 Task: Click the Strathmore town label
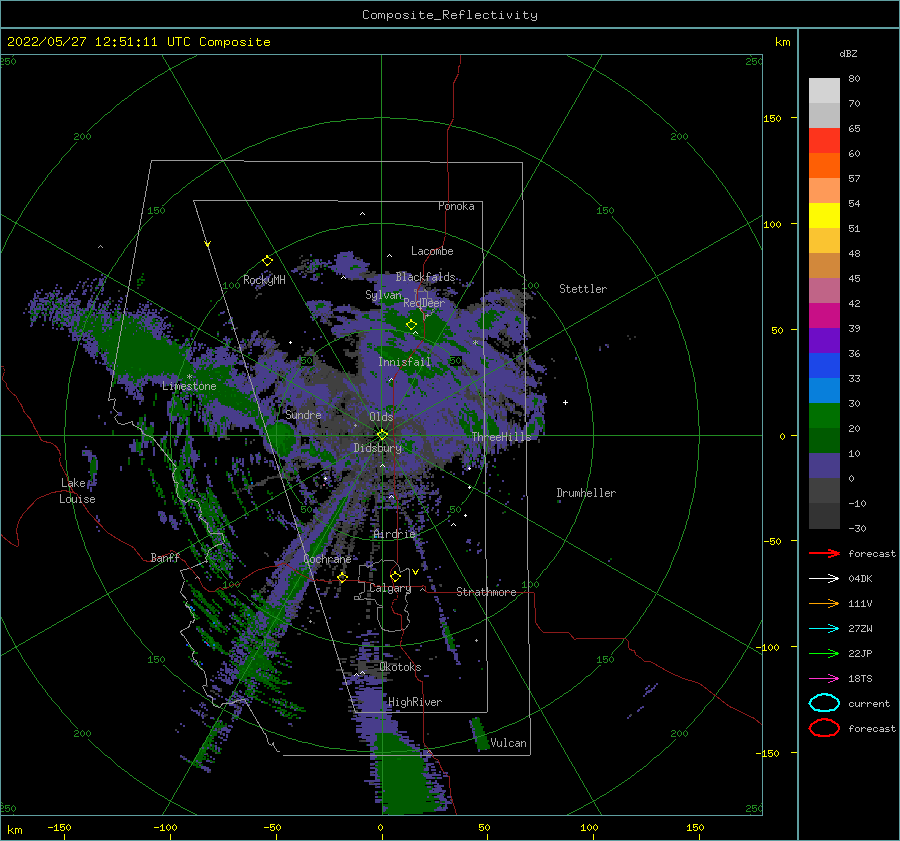(x=486, y=592)
